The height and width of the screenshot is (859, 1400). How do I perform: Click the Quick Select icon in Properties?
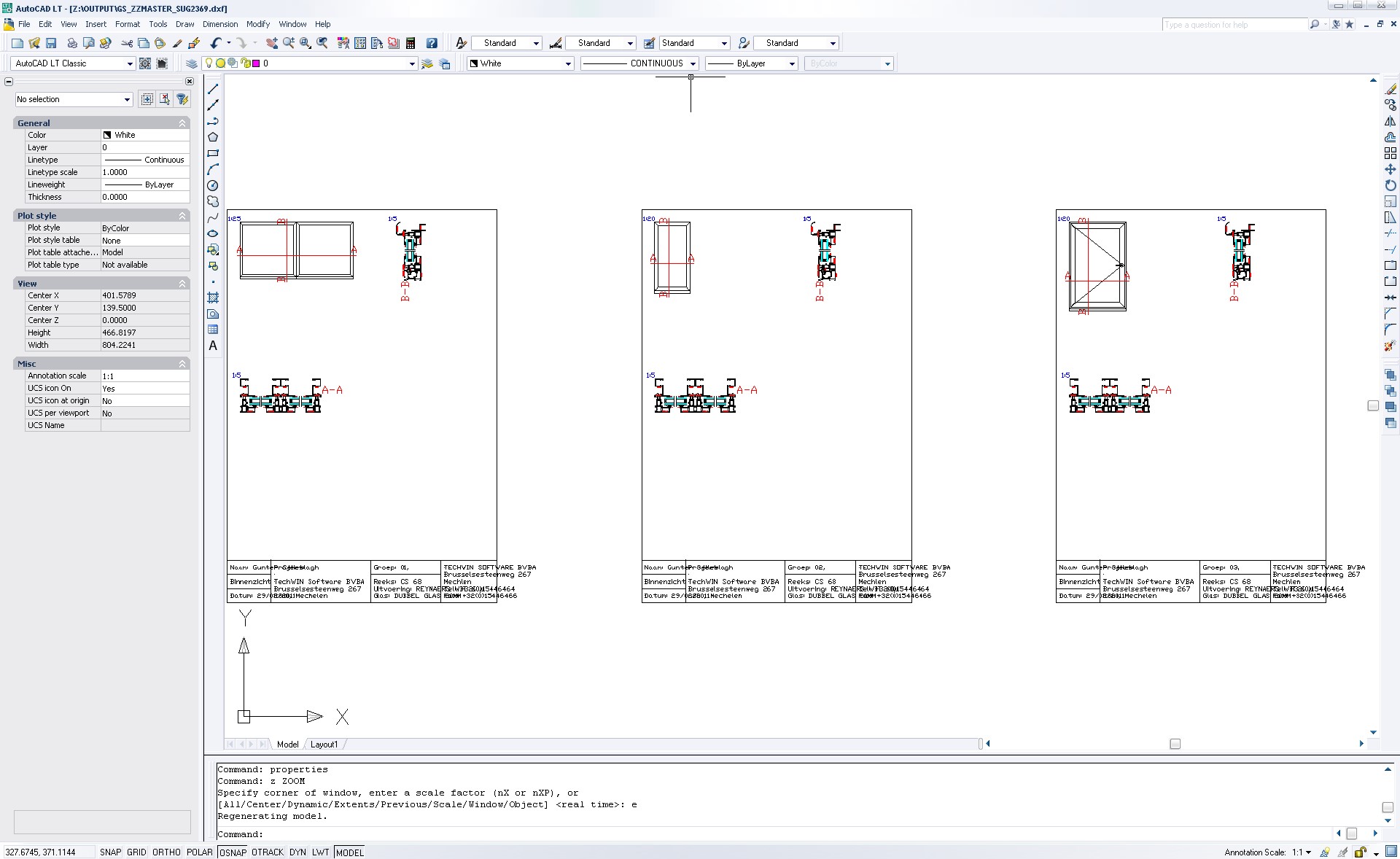182,99
